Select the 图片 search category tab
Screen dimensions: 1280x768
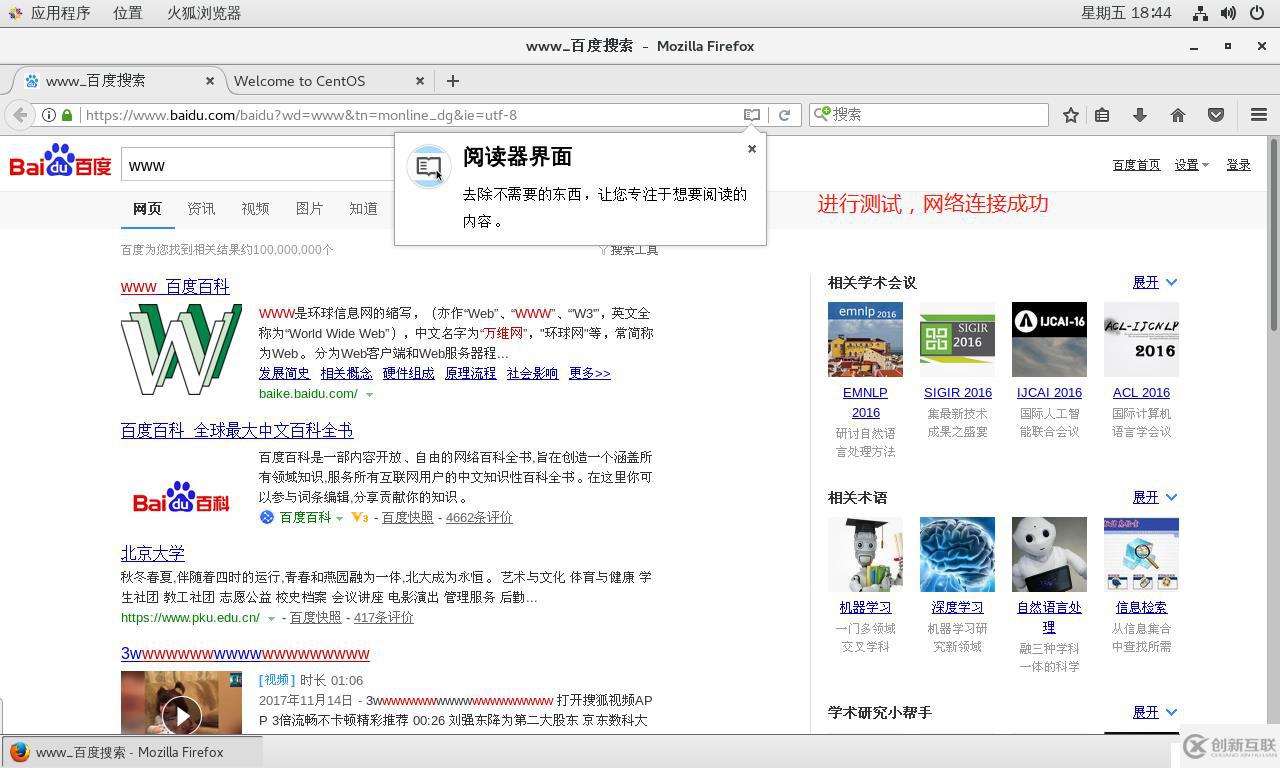click(x=309, y=209)
